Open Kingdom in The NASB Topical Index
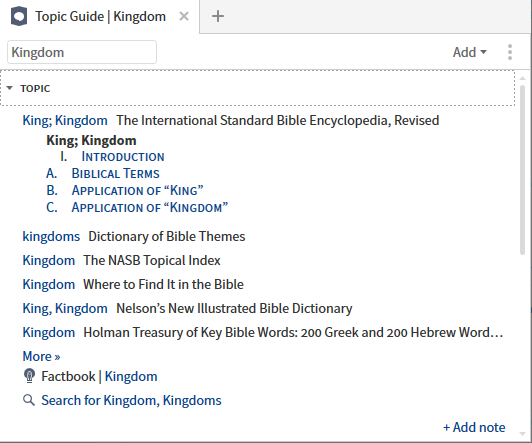This screenshot has height=443, width=532. 49,261
